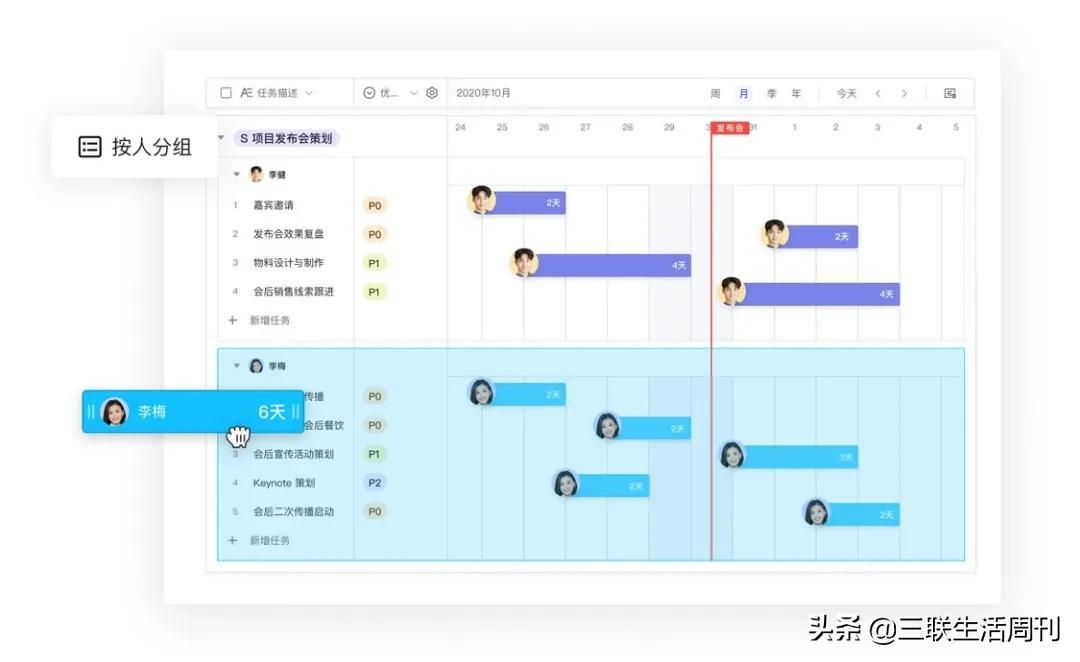Click the 按人分组 group-by-person icon

point(90,146)
